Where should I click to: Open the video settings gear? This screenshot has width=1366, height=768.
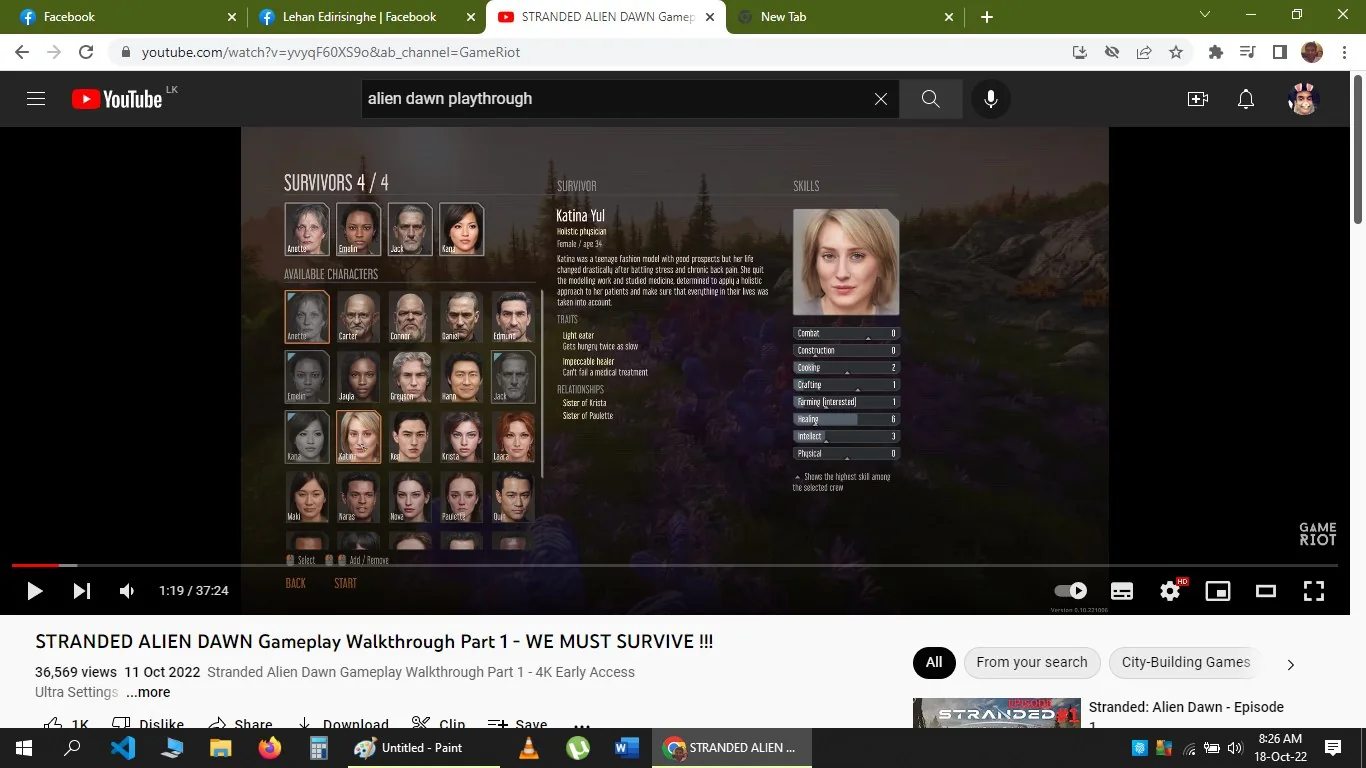[x=1170, y=591]
